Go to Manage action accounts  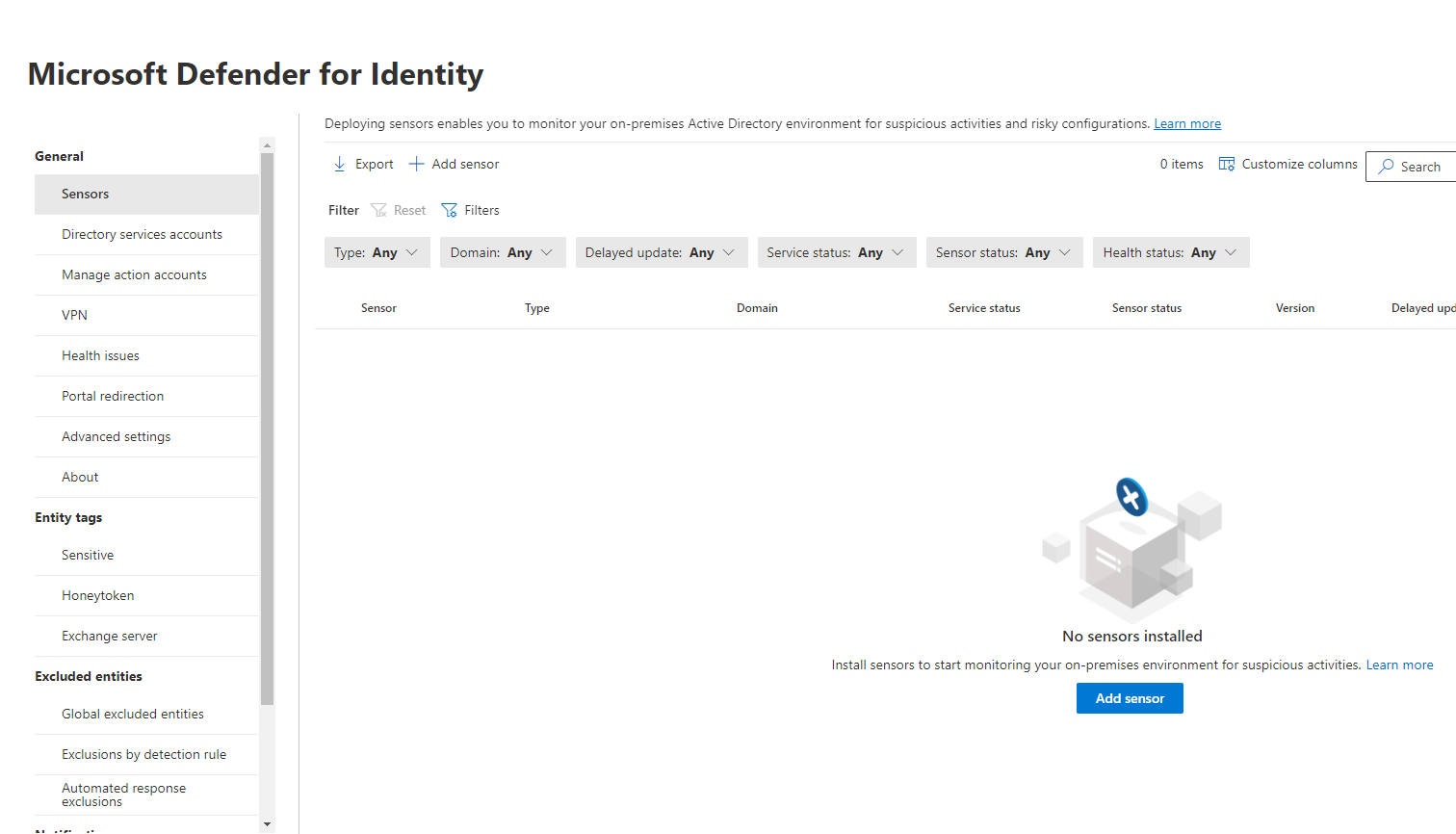(x=146, y=275)
